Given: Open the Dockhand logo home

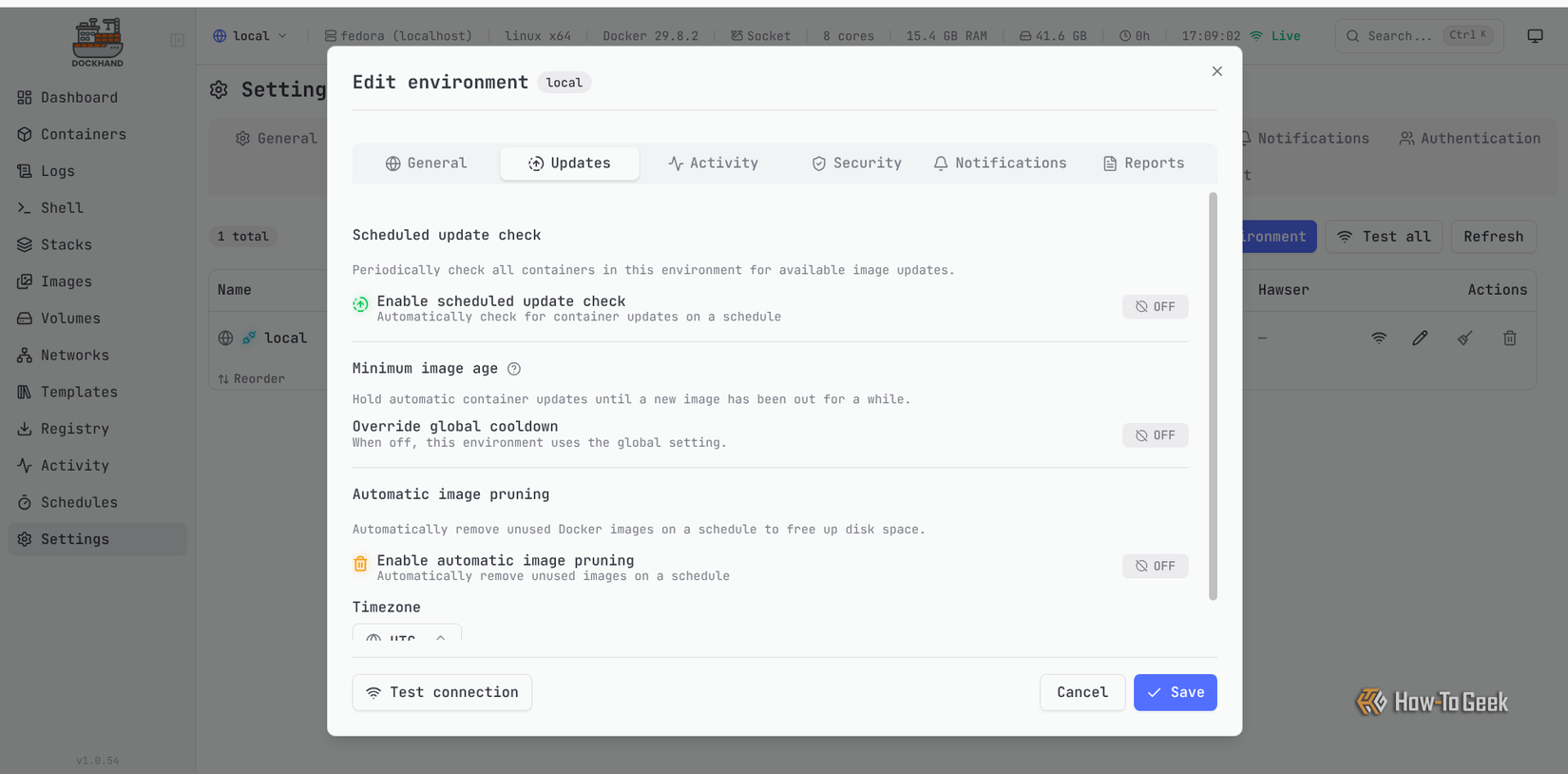Looking at the screenshot, I should coord(98,43).
